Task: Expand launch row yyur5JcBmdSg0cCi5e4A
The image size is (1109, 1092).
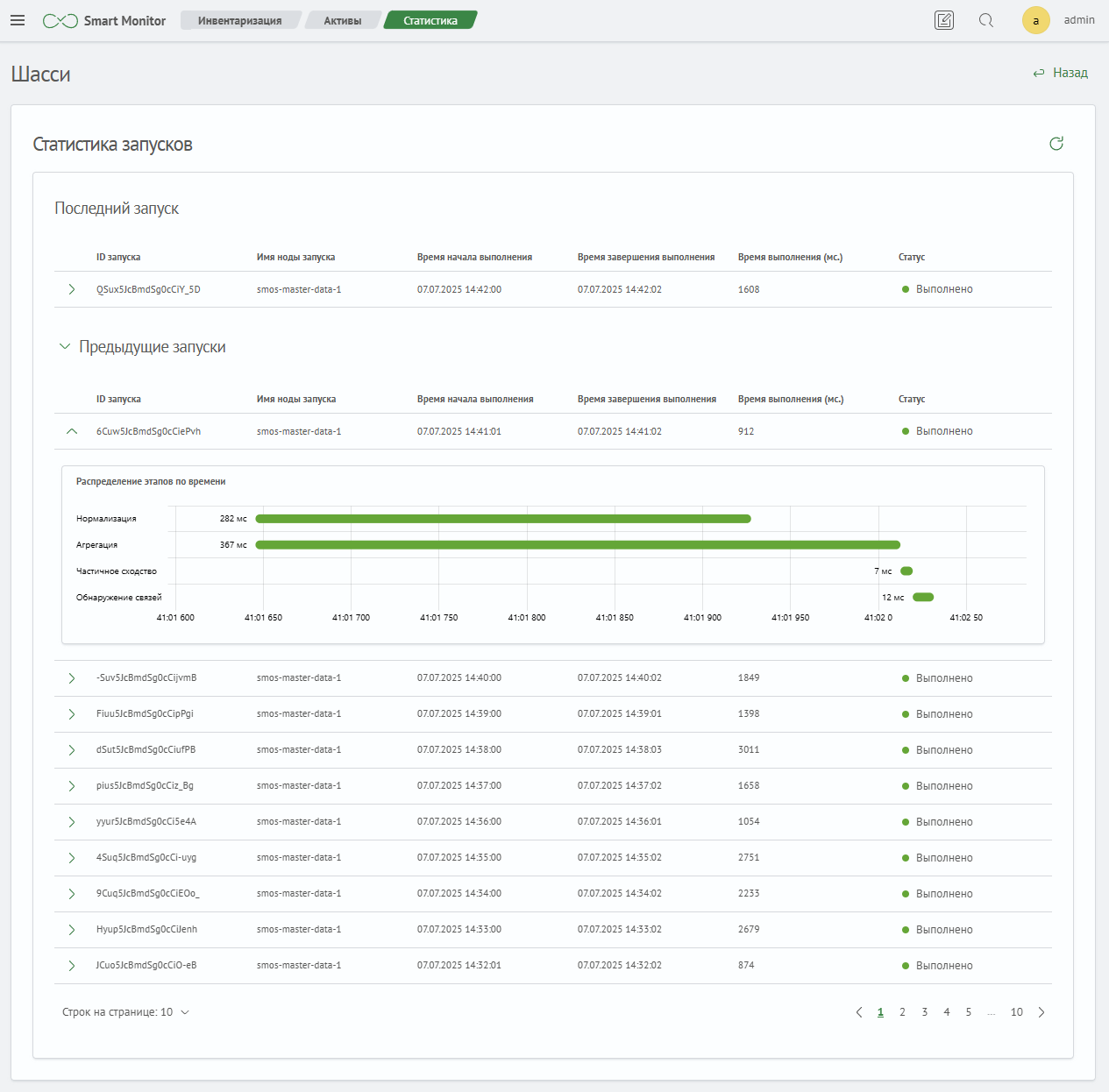Action: [72, 822]
